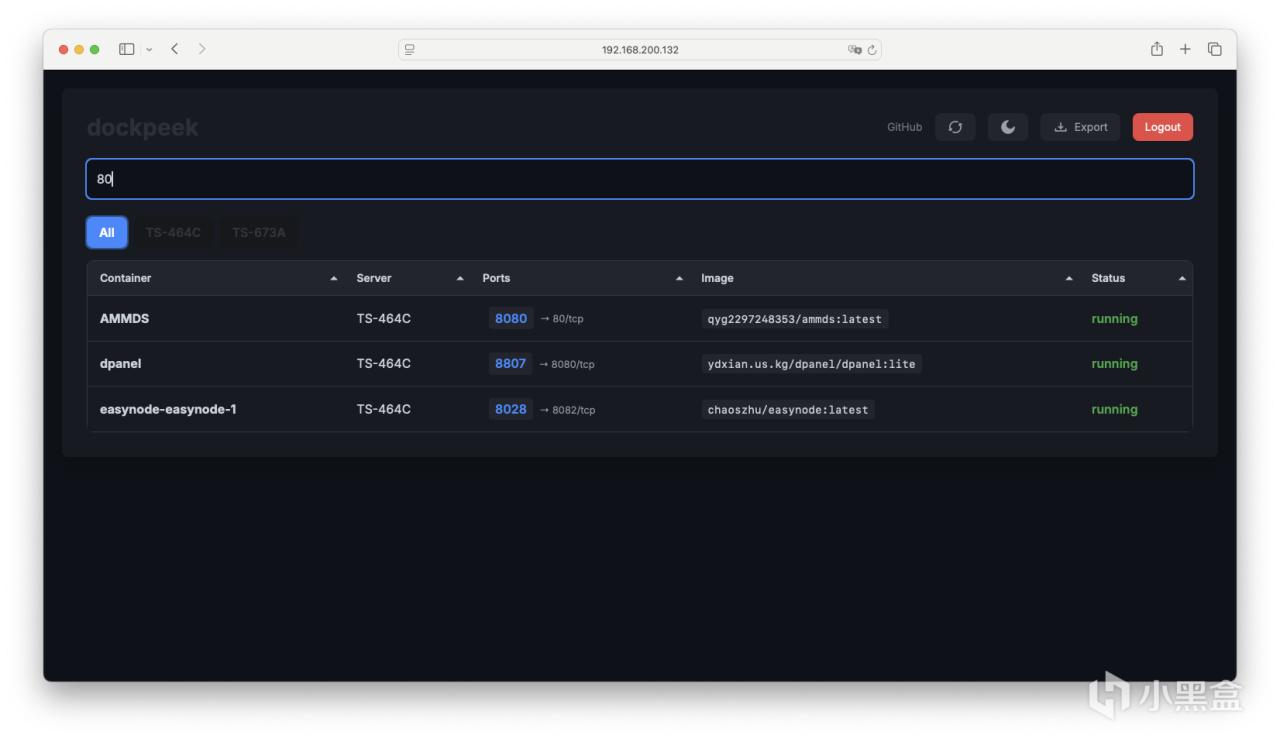The width and height of the screenshot is (1280, 739).
Task: Select the dpanel container name
Action: pos(121,364)
